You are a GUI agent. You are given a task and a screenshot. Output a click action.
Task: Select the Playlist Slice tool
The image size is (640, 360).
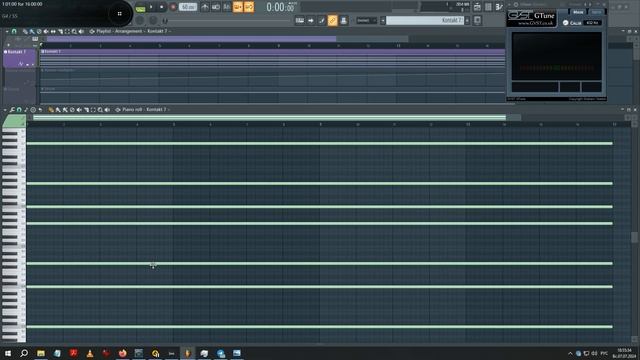60,31
